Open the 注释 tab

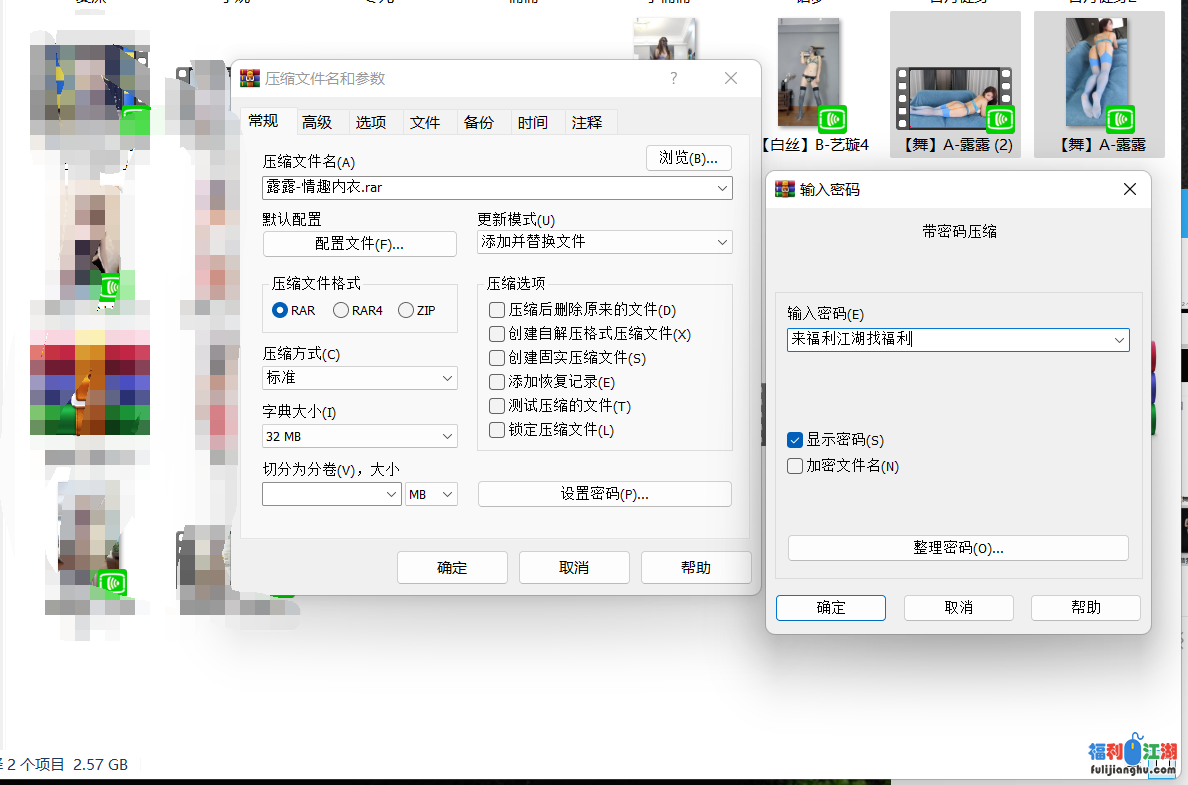588,121
